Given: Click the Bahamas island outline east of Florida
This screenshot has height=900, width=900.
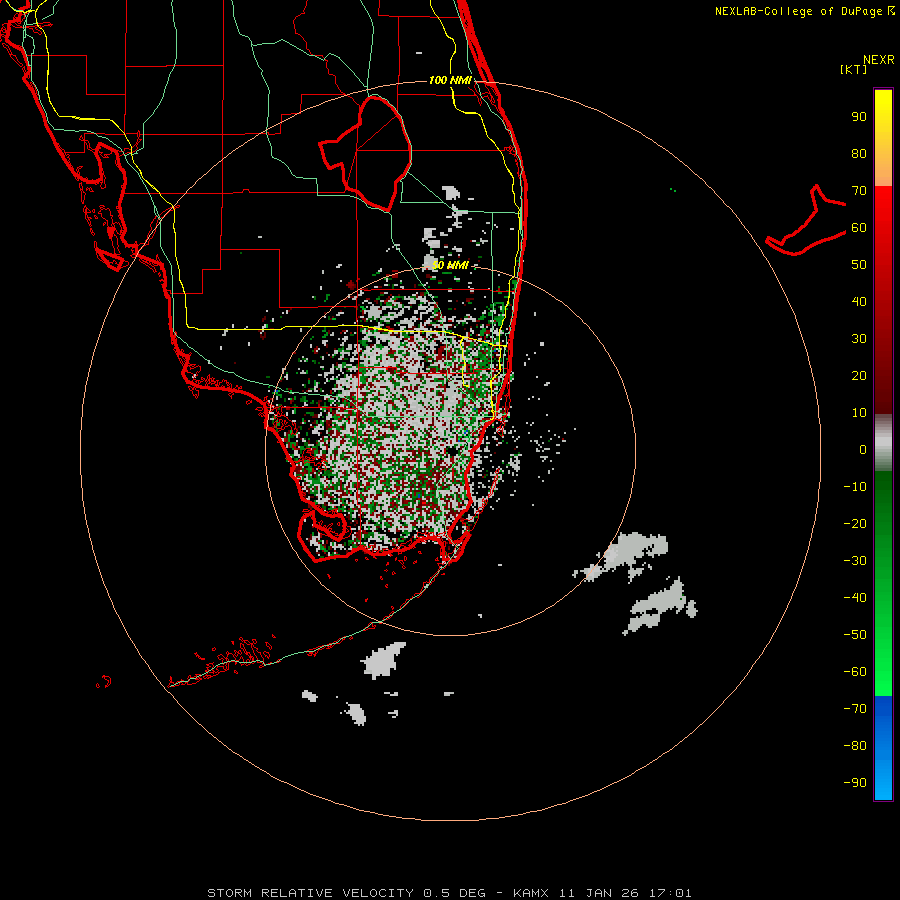Looking at the screenshot, I should pyautogui.click(x=806, y=220).
